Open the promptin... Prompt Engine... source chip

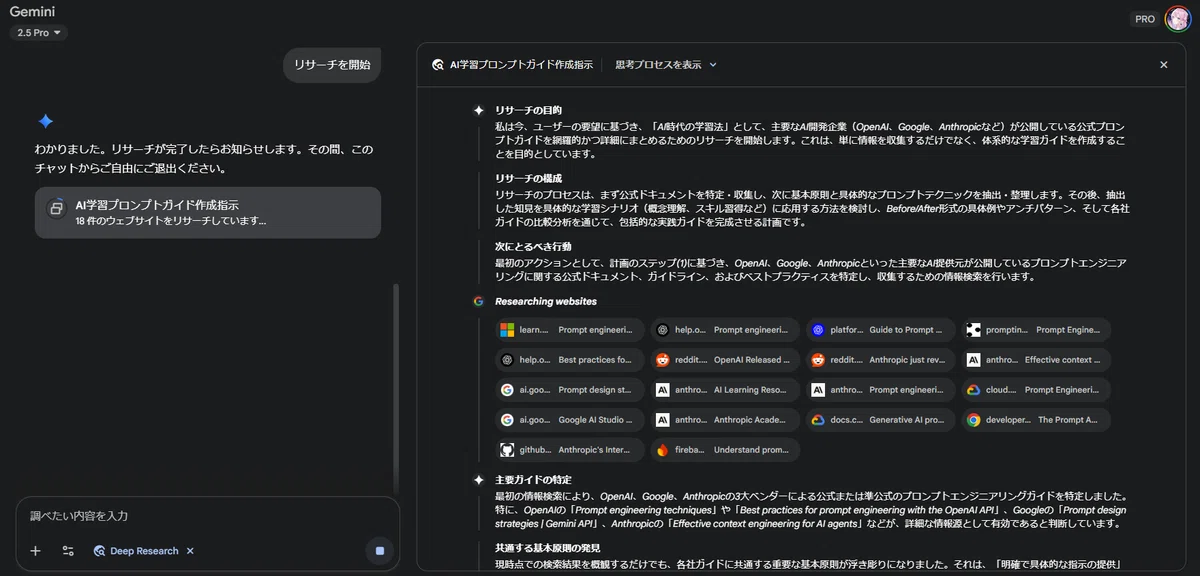tap(1036, 330)
